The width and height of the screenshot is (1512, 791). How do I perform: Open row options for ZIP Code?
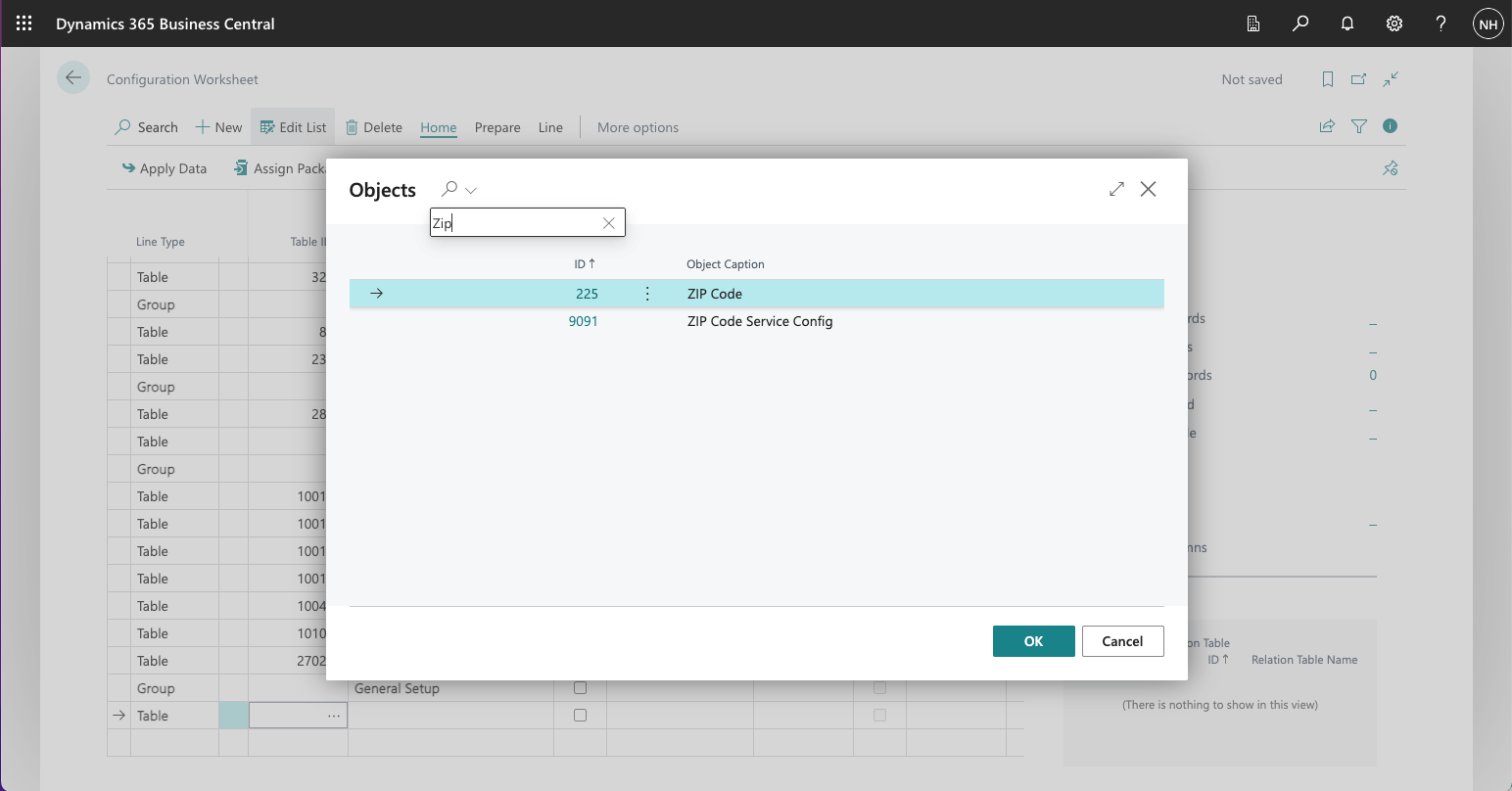point(647,294)
